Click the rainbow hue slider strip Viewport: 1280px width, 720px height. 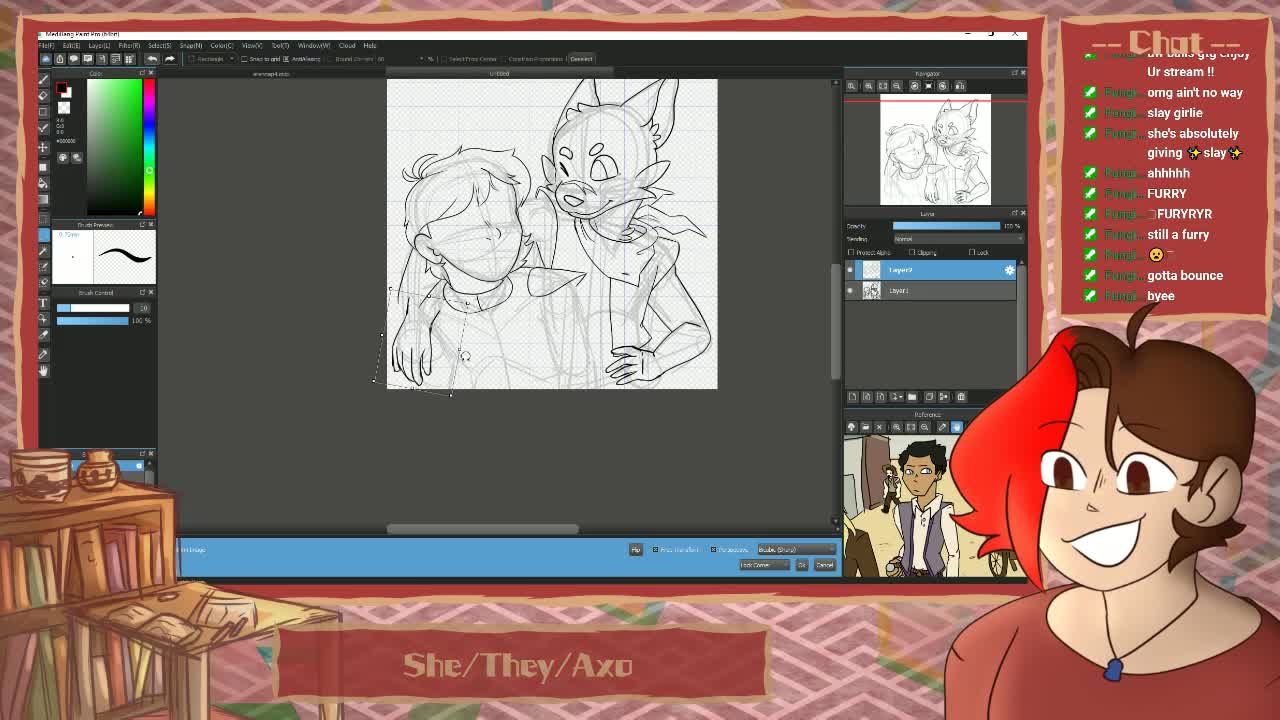point(149,145)
